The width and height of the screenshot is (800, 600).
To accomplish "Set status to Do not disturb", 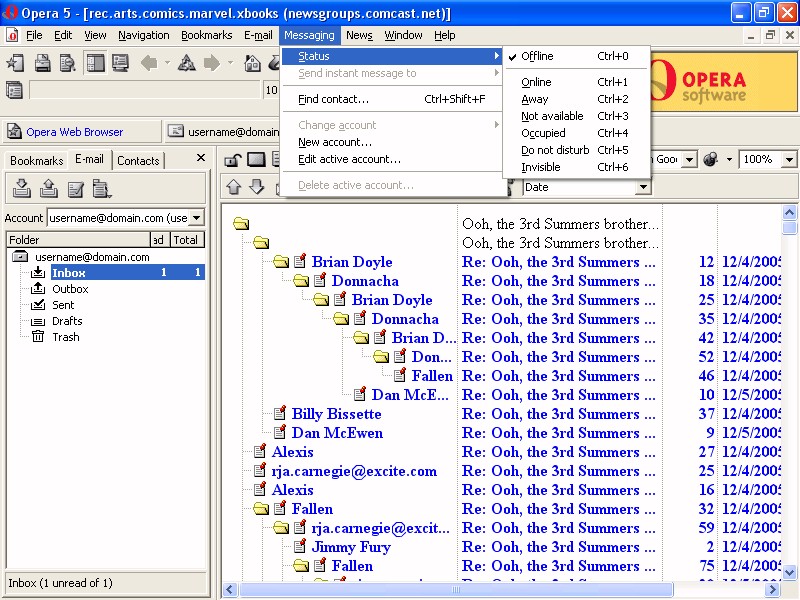I will coord(577,150).
